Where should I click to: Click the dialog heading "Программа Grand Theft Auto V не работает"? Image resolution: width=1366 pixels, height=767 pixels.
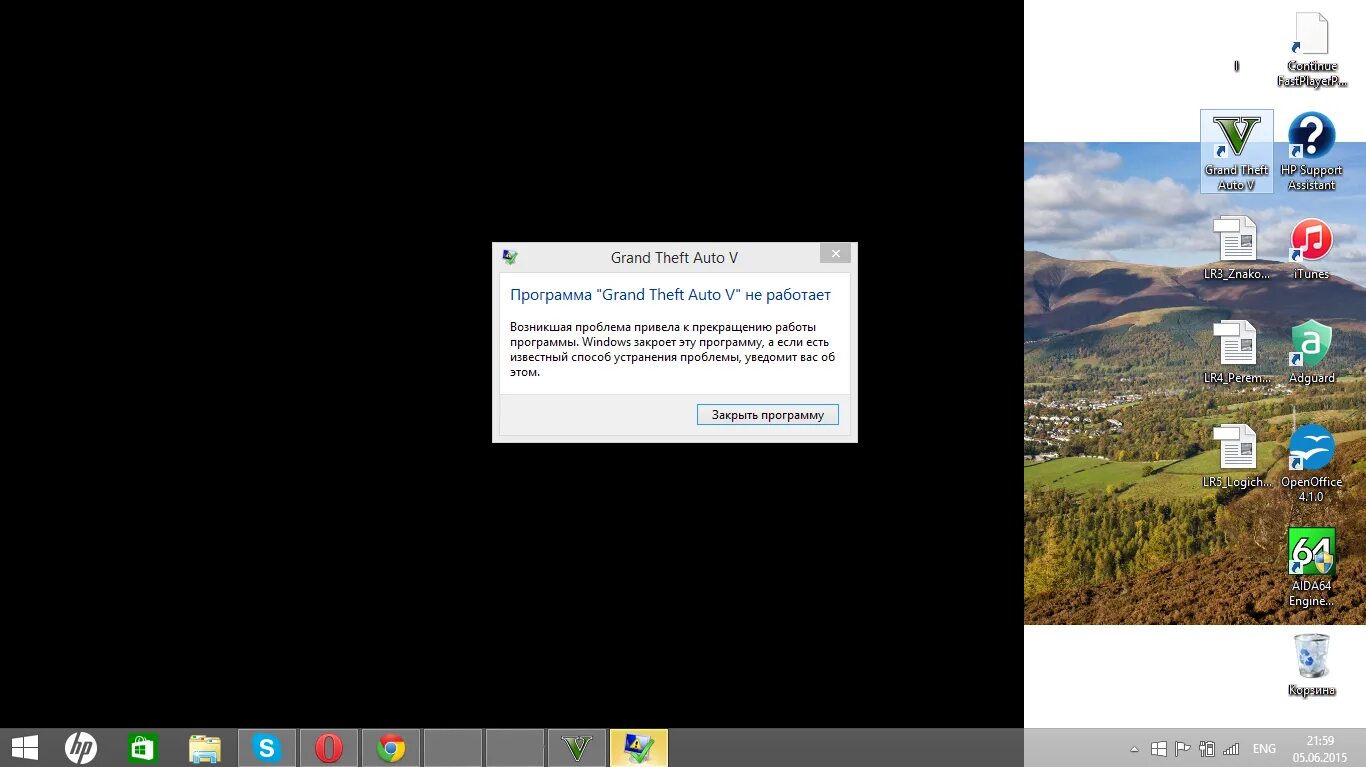670,295
